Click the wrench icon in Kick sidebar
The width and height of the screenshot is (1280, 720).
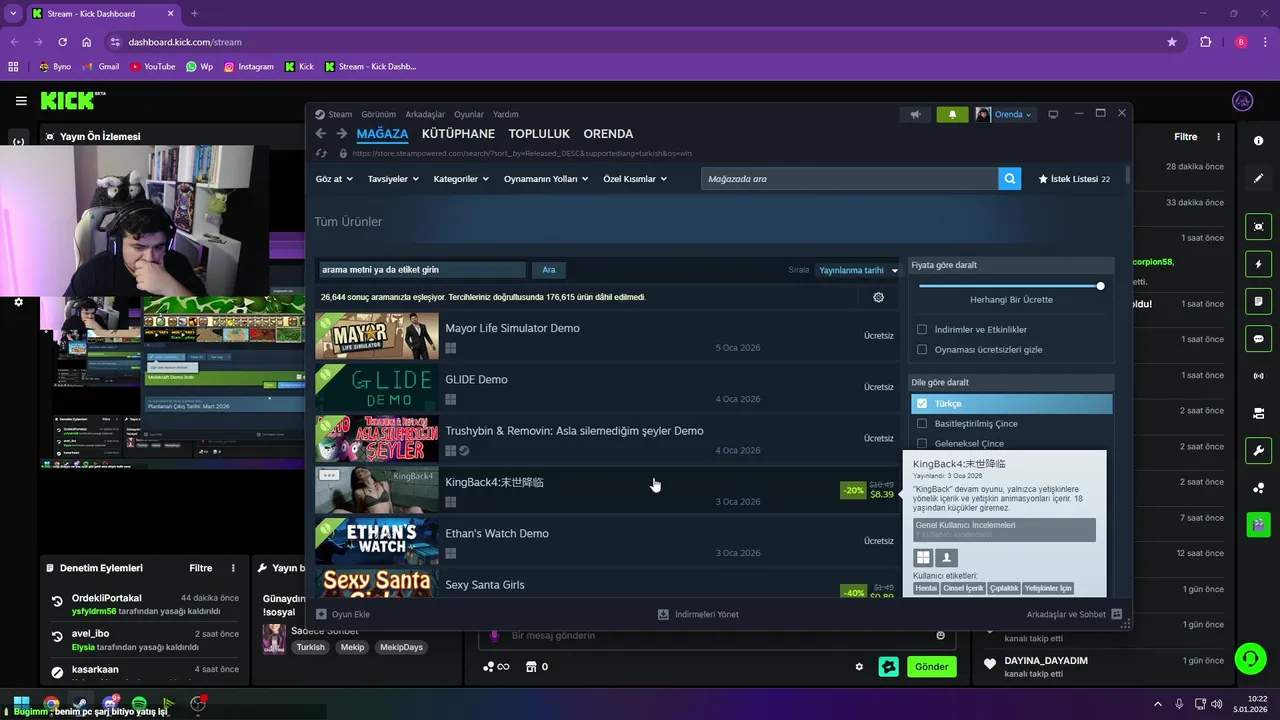[1258, 450]
